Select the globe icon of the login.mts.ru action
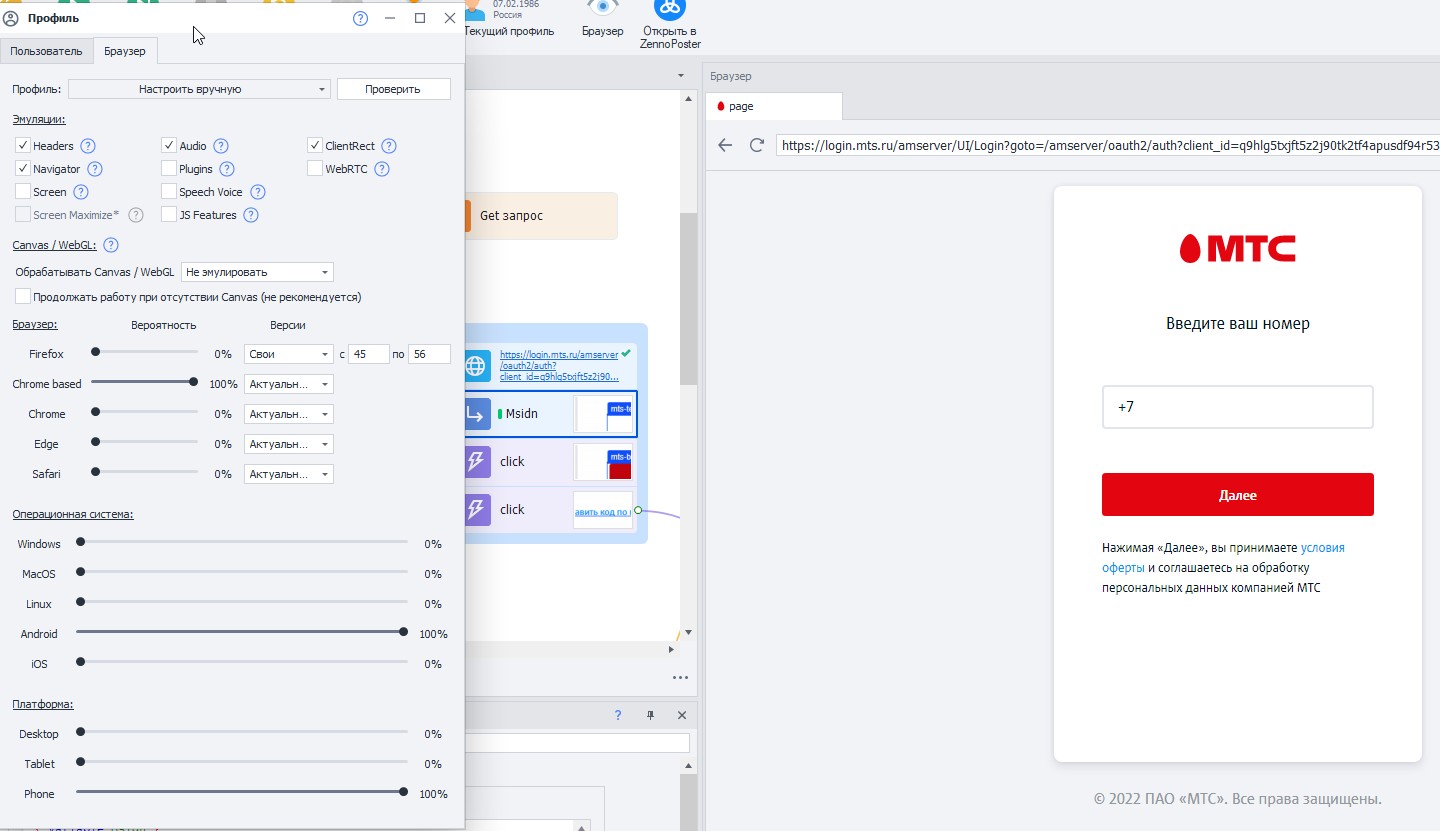Viewport: 1440px width, 831px height. coord(477,367)
